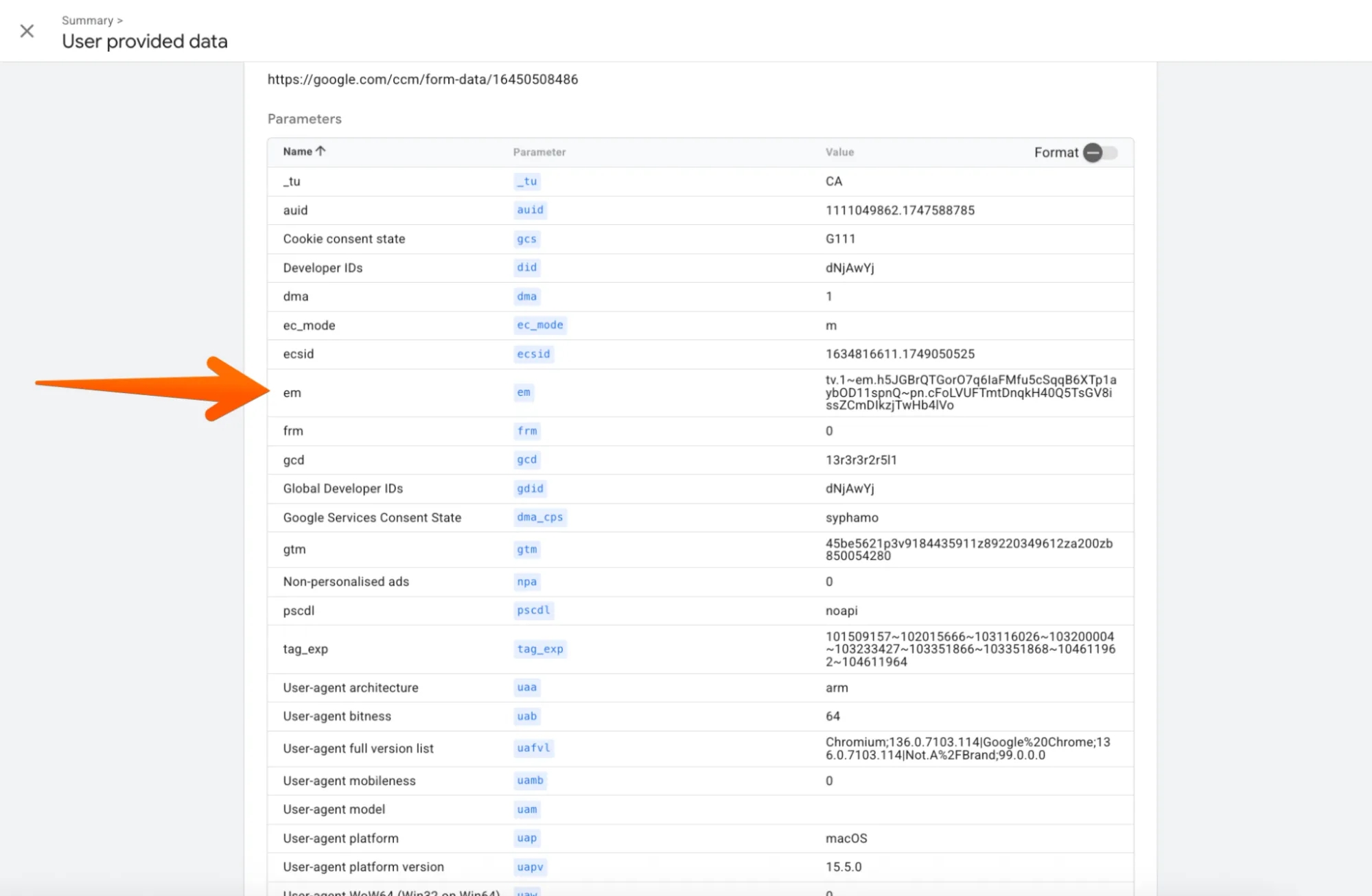Click the auid parameter chip
Image resolution: width=1372 pixels, height=896 pixels.
pos(530,210)
